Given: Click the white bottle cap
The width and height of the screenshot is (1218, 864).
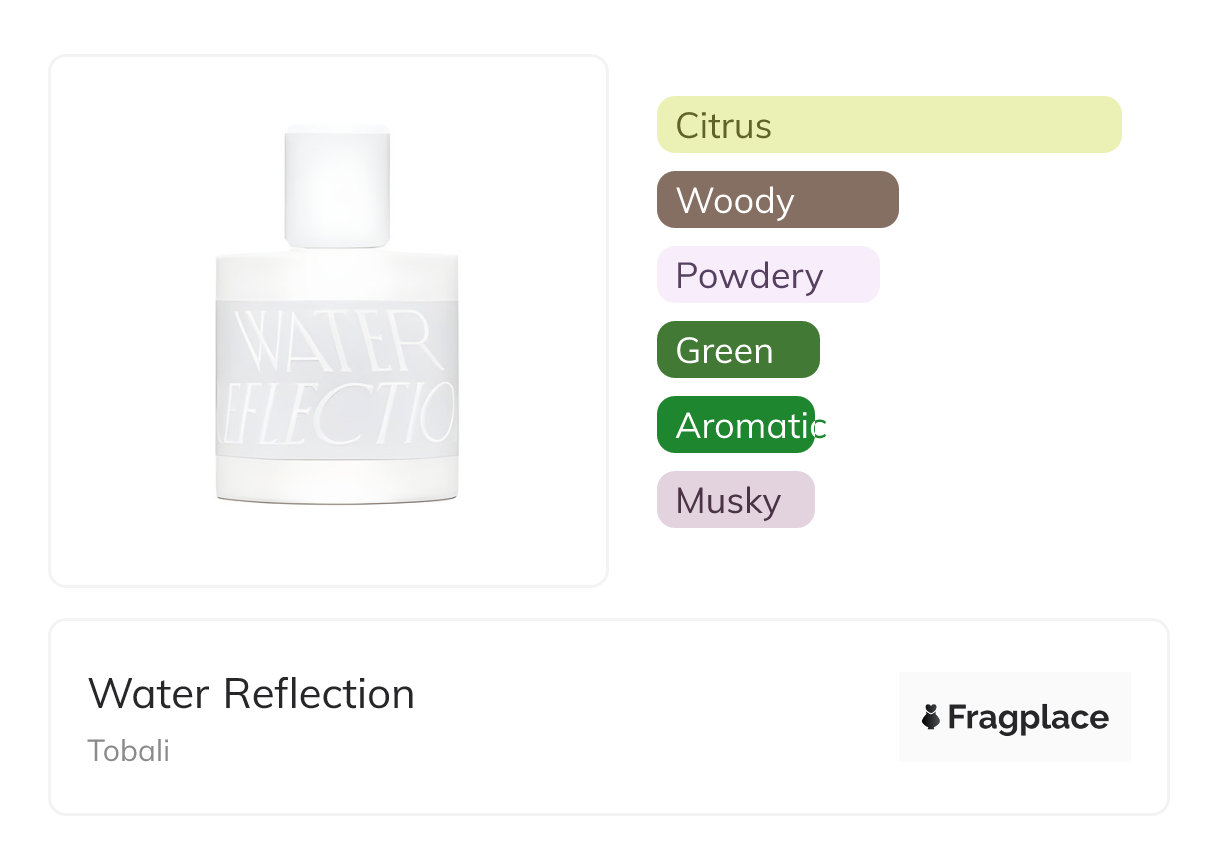Looking at the screenshot, I should click(x=337, y=185).
